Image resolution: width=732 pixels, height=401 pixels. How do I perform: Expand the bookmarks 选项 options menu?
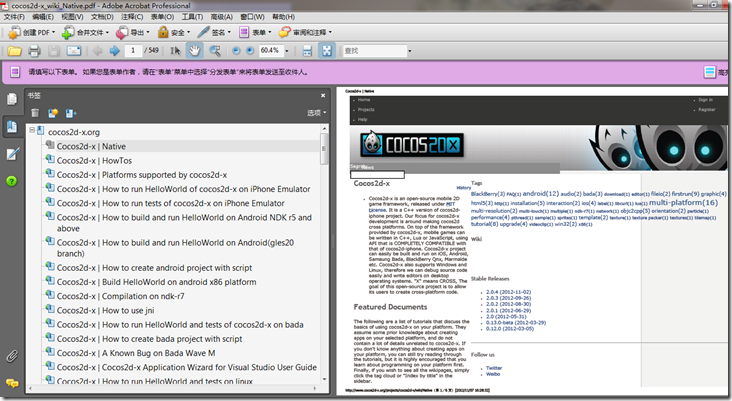316,113
